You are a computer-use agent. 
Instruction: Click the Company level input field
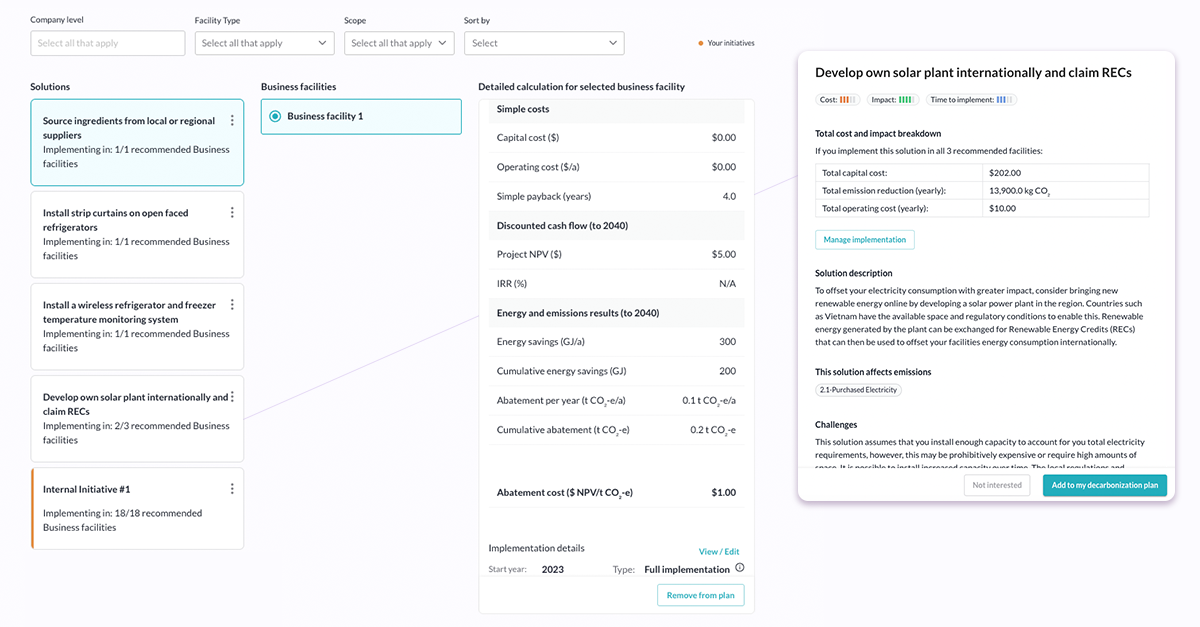coord(108,43)
